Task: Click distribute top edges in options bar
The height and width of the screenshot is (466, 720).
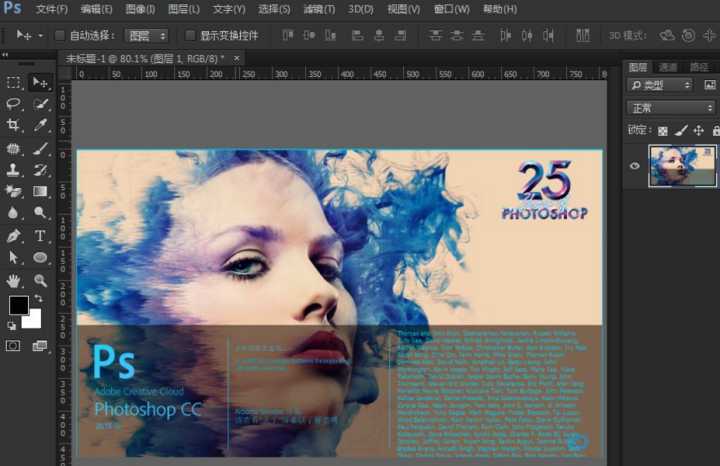Action: (435, 35)
